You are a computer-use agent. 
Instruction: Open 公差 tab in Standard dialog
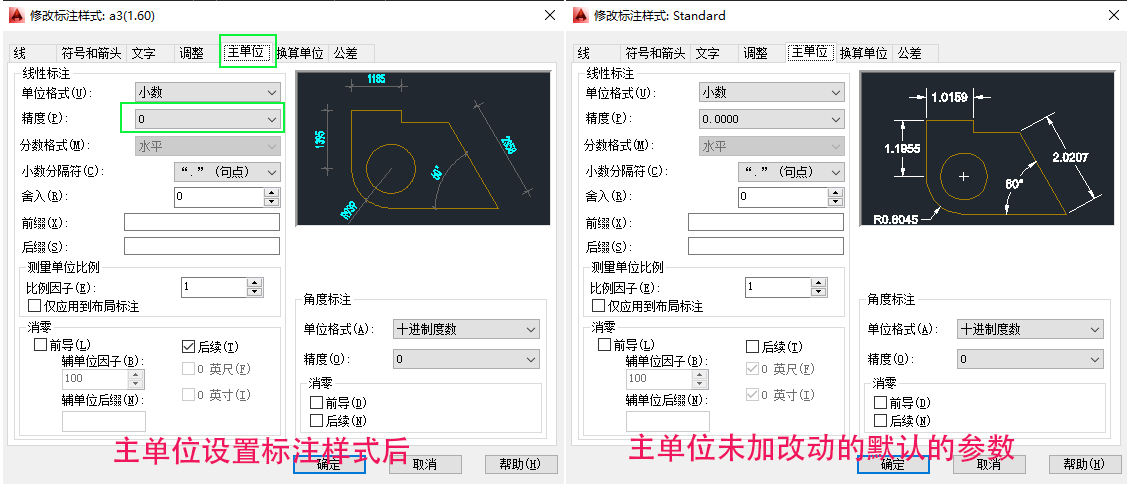click(915, 53)
